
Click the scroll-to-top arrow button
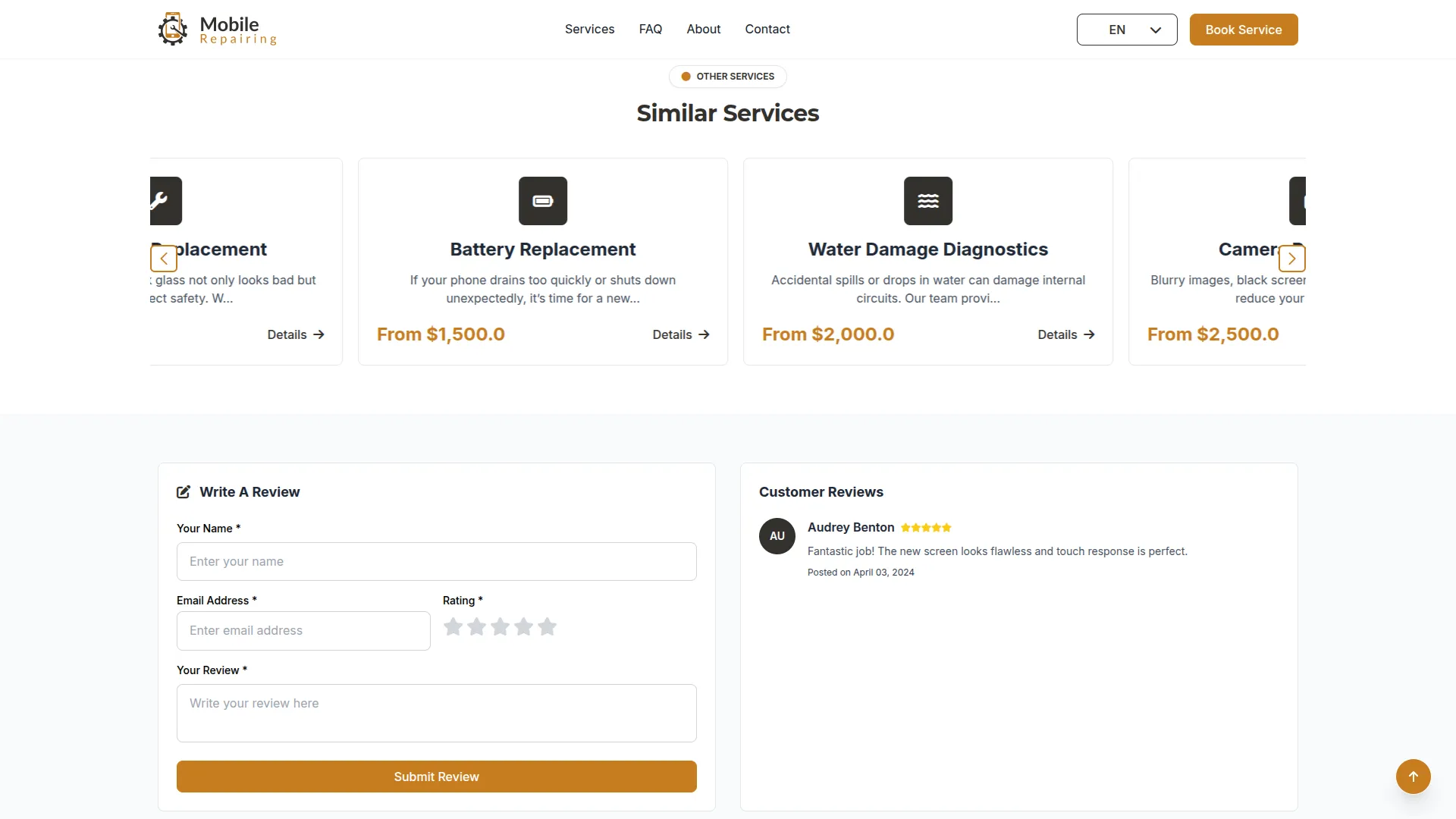(x=1413, y=777)
